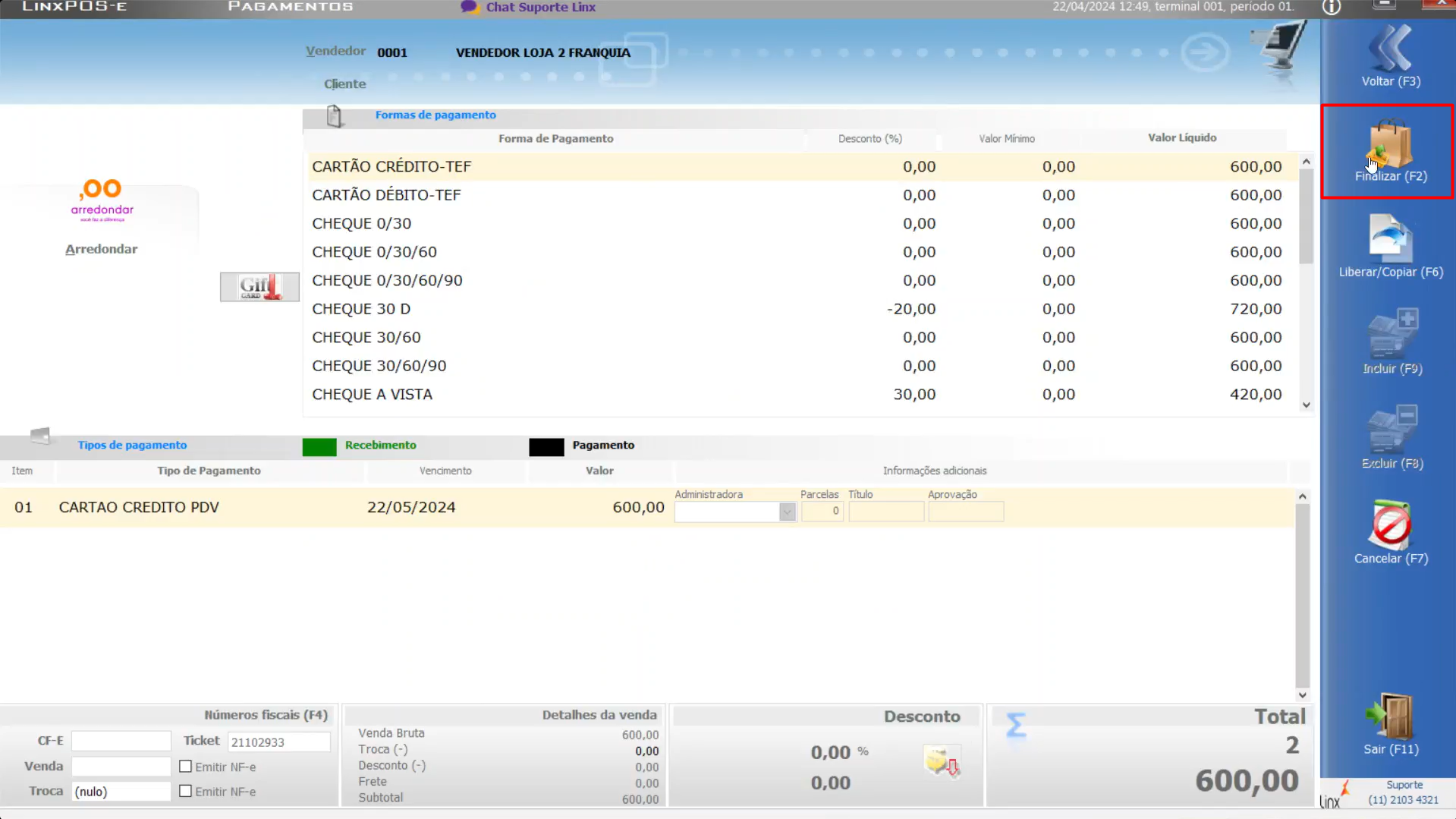Select CHEQUE 30 D payment form
The image size is (1456, 819).
point(800,309)
